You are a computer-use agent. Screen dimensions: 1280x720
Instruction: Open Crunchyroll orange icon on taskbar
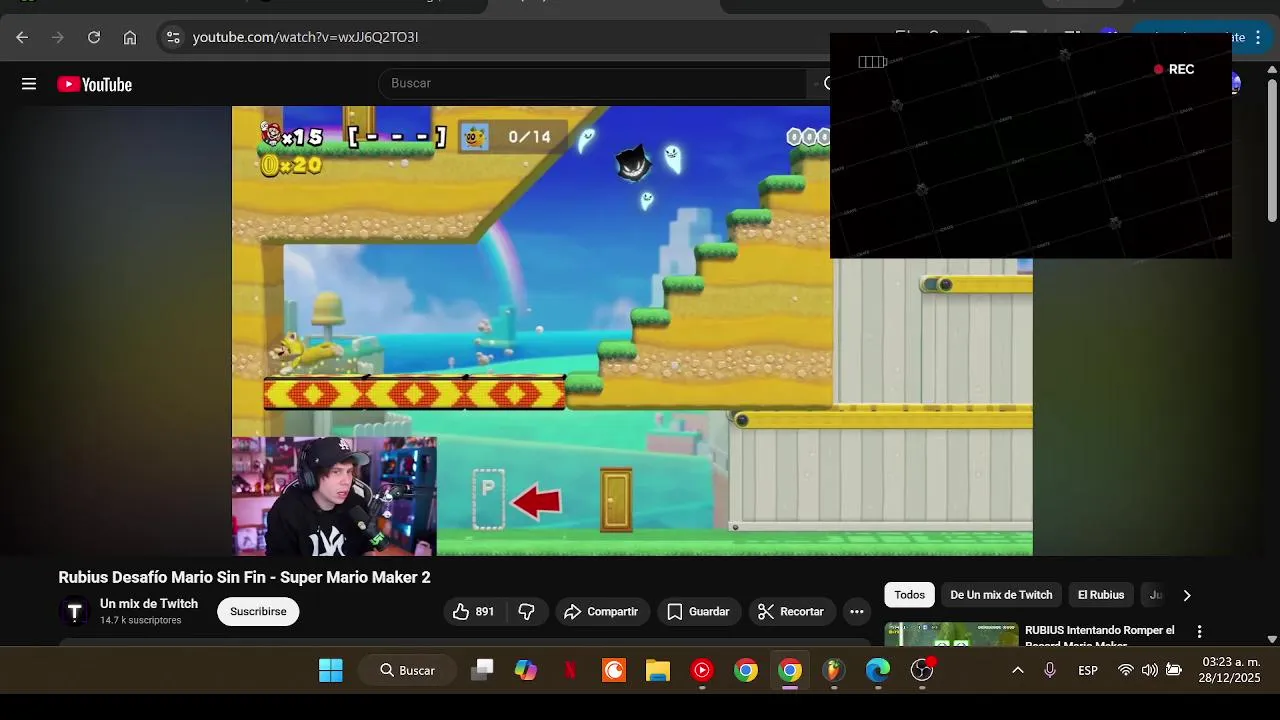[614, 670]
